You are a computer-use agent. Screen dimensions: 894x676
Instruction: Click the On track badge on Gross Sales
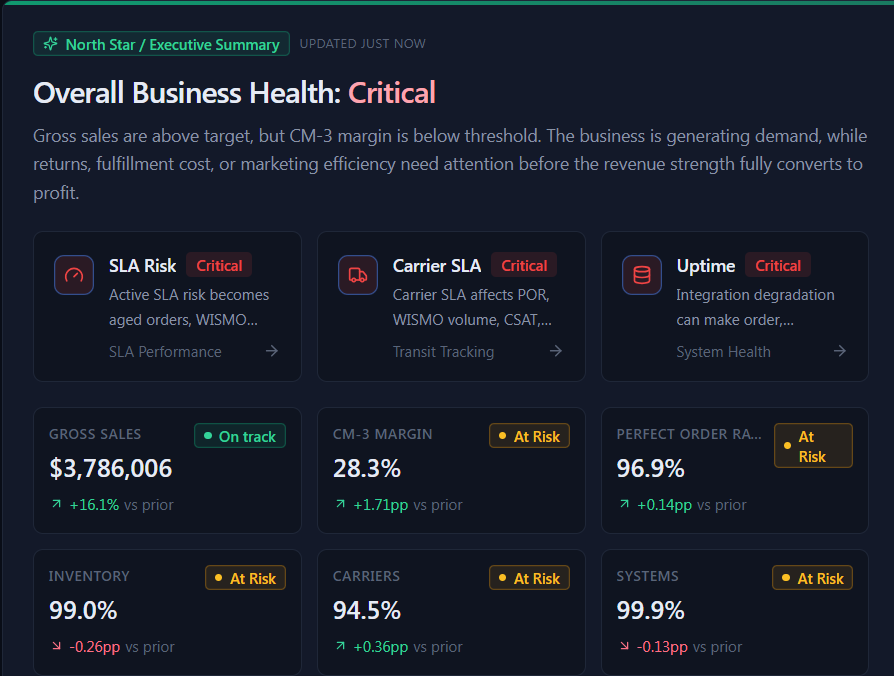(x=240, y=437)
